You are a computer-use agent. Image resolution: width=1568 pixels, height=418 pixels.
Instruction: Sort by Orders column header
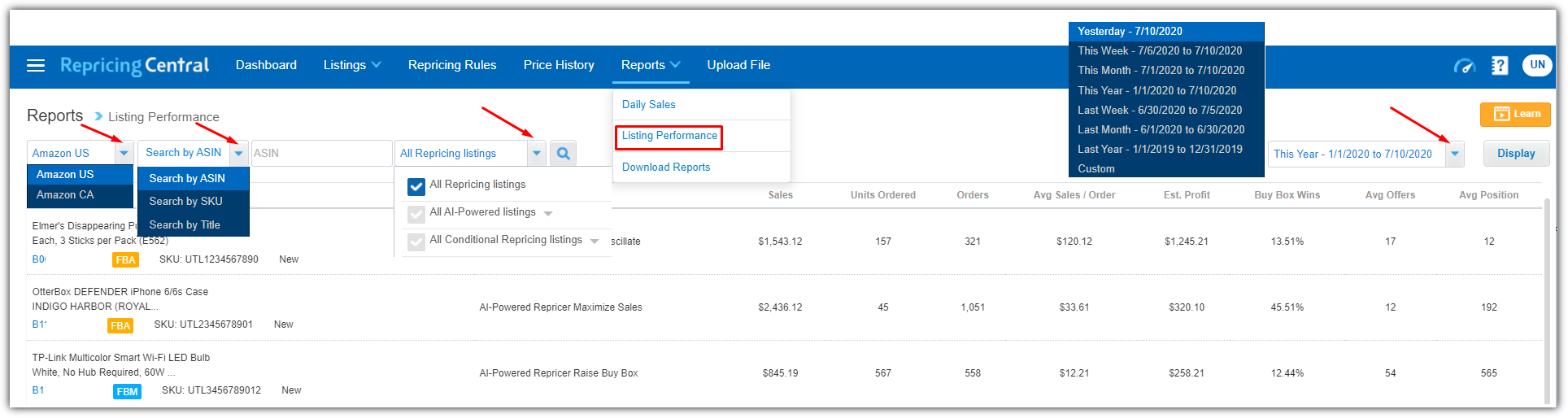973,195
